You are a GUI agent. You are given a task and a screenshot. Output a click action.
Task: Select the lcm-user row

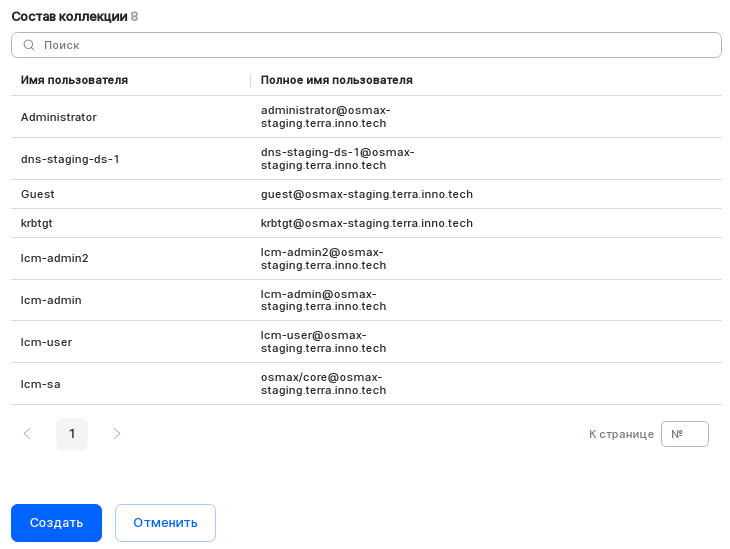(46, 342)
